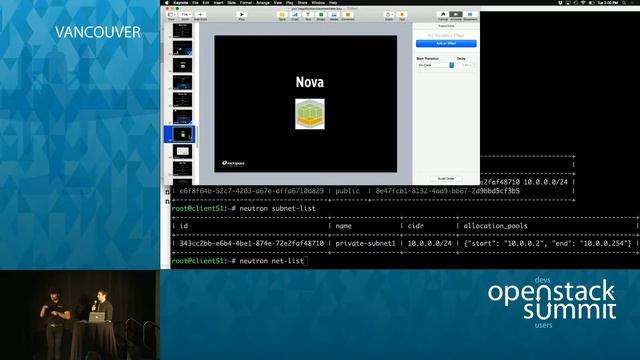Viewport: 640px width, 360px height.
Task: Click the Nova title on slide
Action: 310,82
